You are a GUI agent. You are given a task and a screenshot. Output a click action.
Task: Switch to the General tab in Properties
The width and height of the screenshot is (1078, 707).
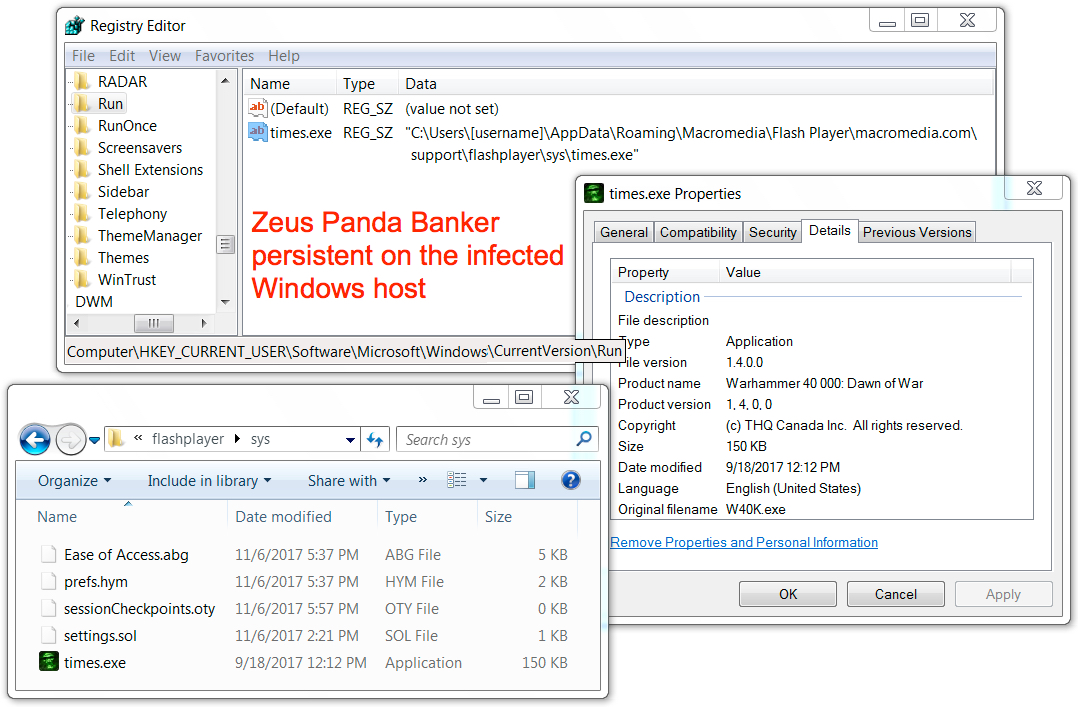coord(624,232)
